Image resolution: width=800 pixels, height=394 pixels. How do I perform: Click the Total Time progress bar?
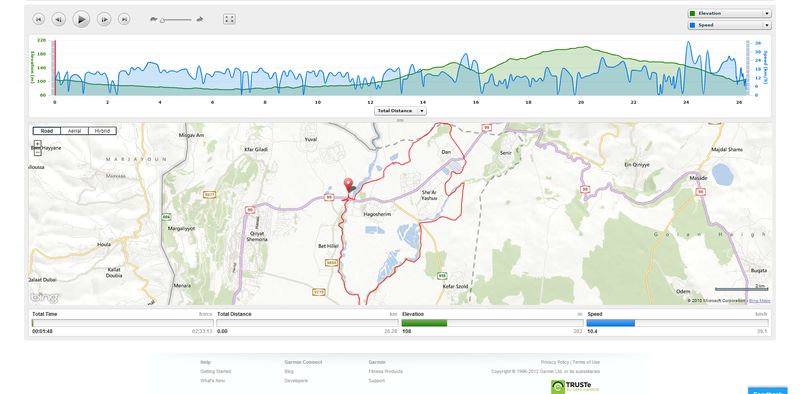[122, 323]
